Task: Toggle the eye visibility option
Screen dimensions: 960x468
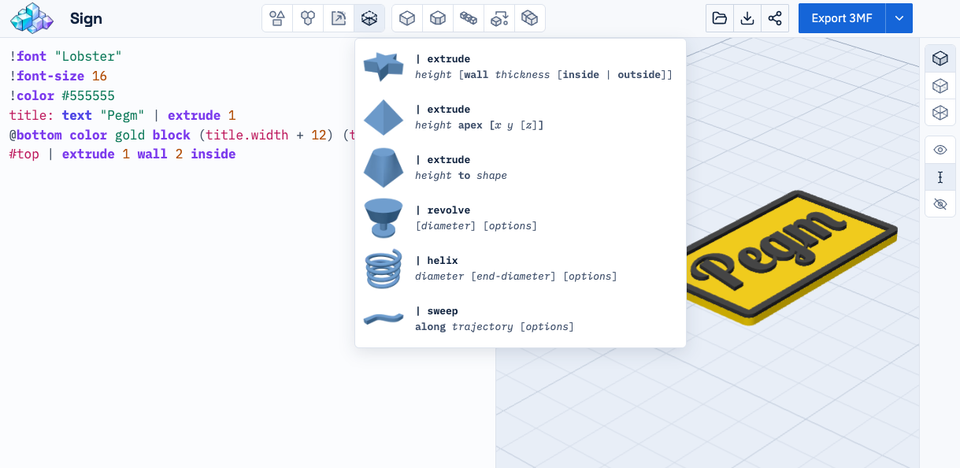Action: (940, 149)
